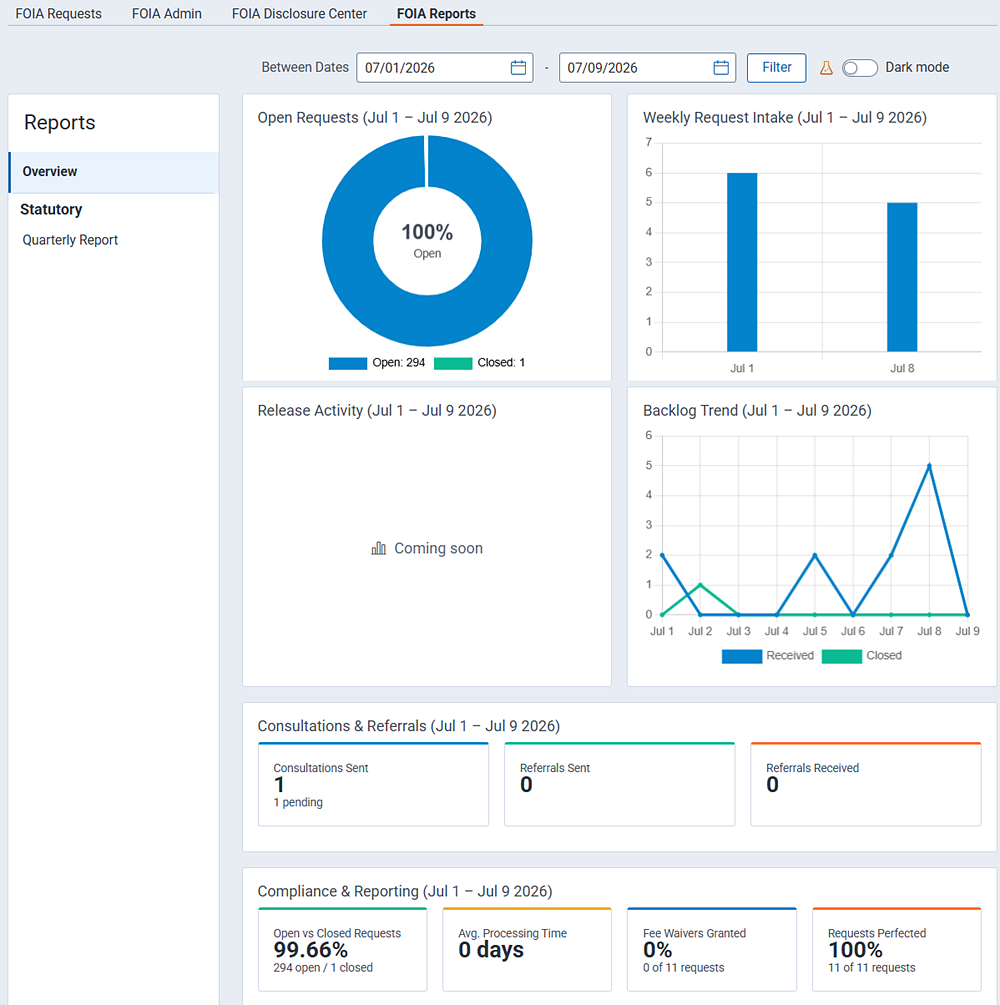Viewport: 1000px width, 1005px height.
Task: Click the Consultations Sent card
Action: click(373, 785)
